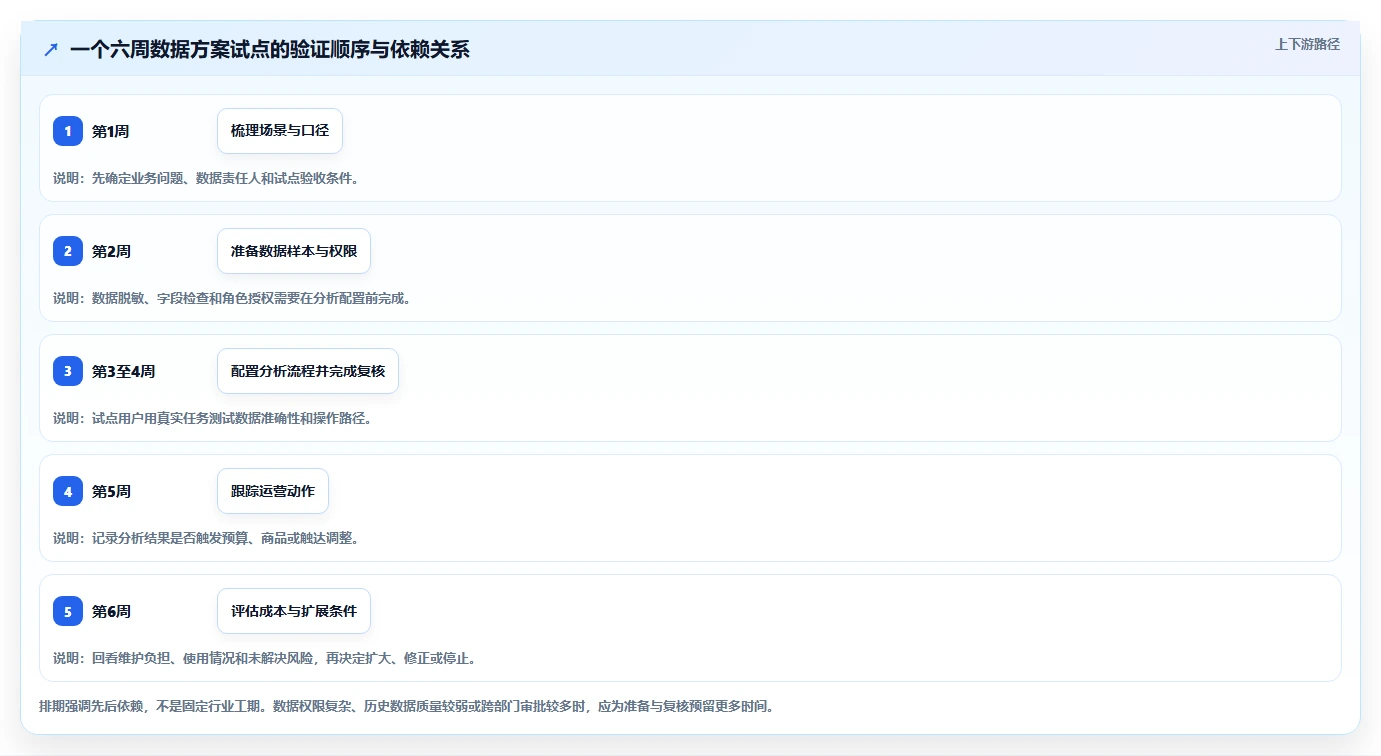1381x756 pixels.
Task: Select step number 5 badge
Action: [x=68, y=611]
